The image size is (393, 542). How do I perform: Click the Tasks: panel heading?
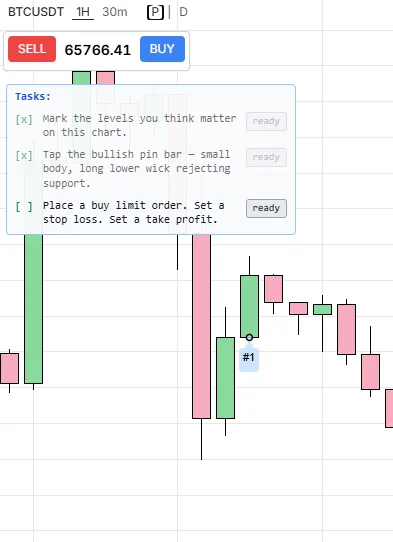(33, 96)
